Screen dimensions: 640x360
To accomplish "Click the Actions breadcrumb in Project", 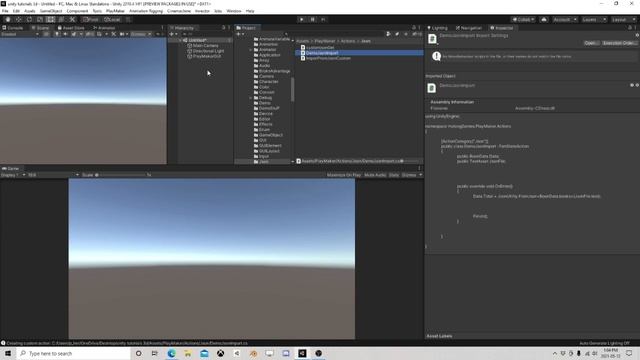I will point(348,41).
